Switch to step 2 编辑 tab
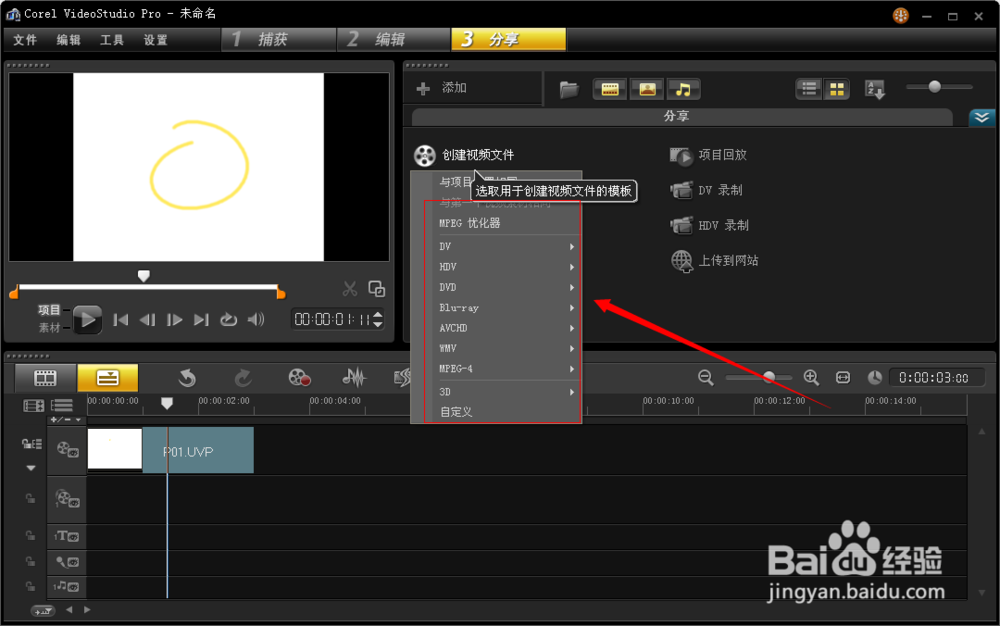 pyautogui.click(x=394, y=40)
